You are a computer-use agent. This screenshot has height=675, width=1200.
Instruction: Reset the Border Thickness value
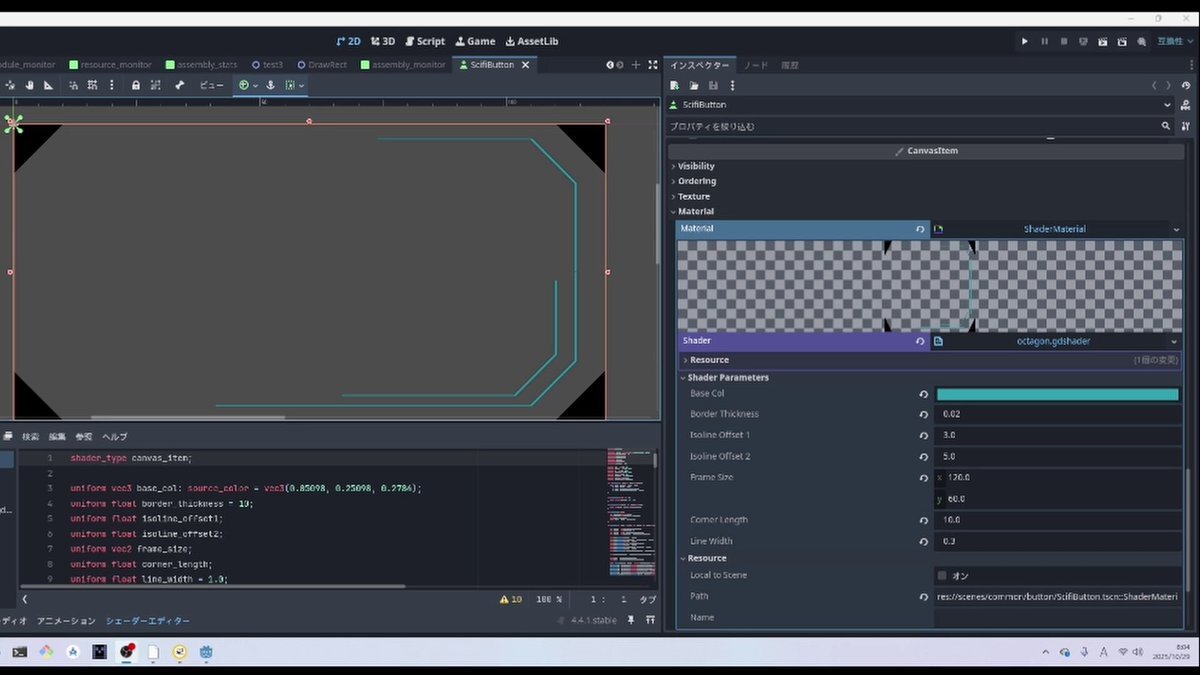click(x=924, y=414)
